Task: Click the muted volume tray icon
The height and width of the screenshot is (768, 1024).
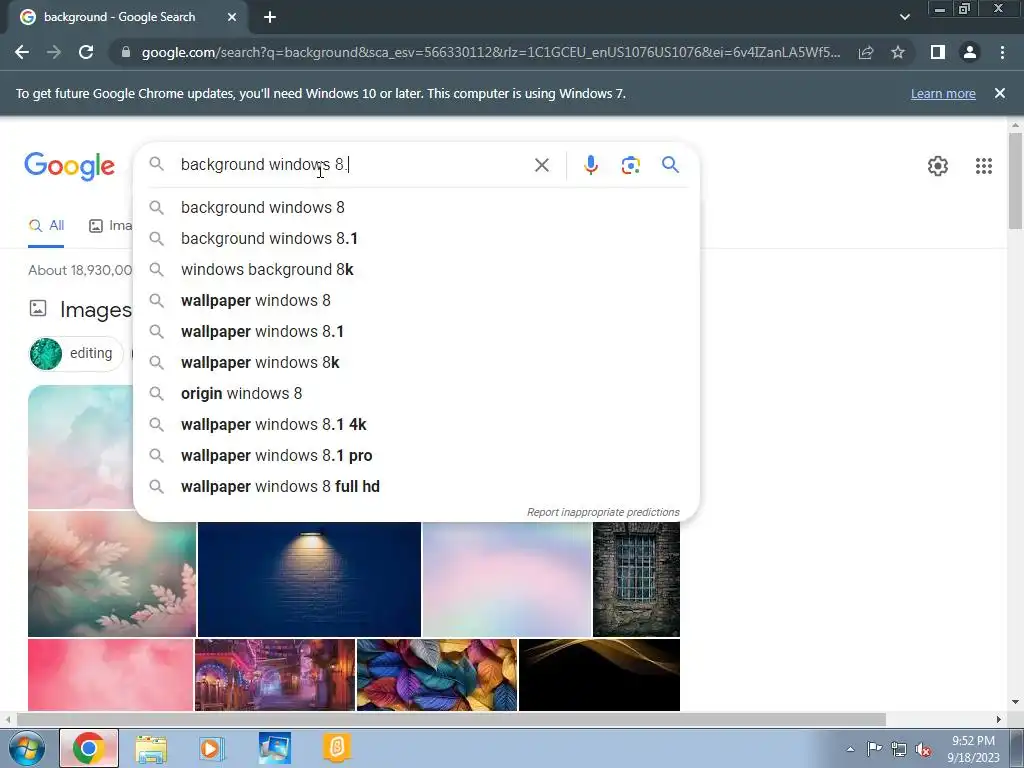Action: point(923,750)
